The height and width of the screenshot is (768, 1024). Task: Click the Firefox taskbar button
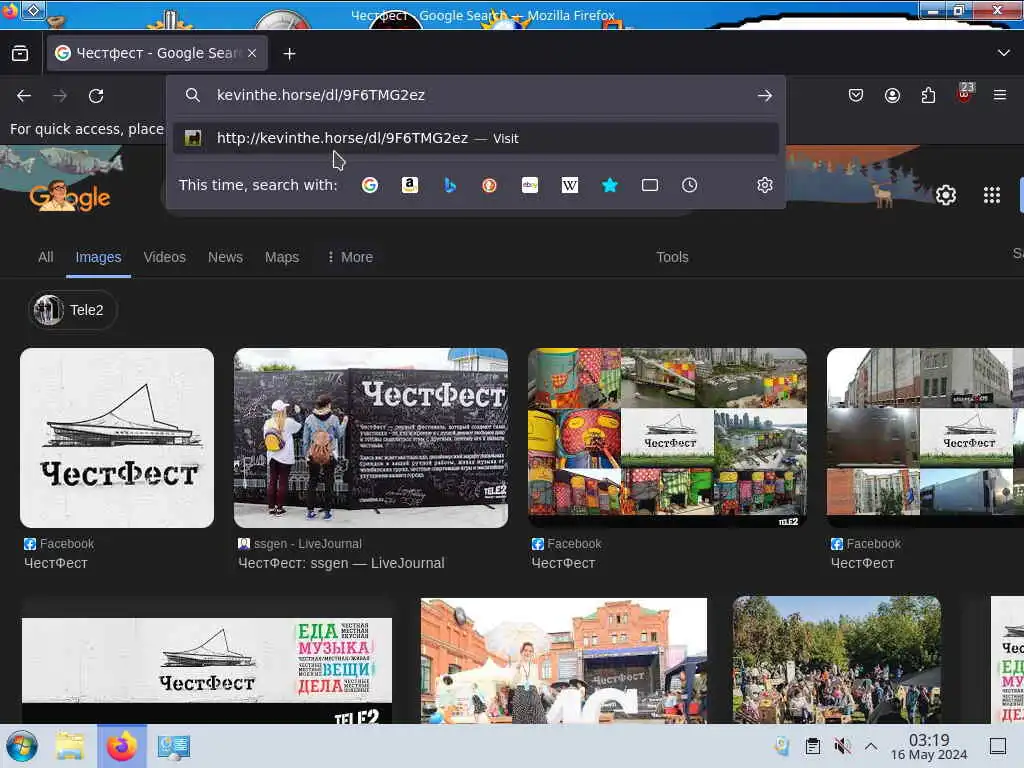coord(122,746)
